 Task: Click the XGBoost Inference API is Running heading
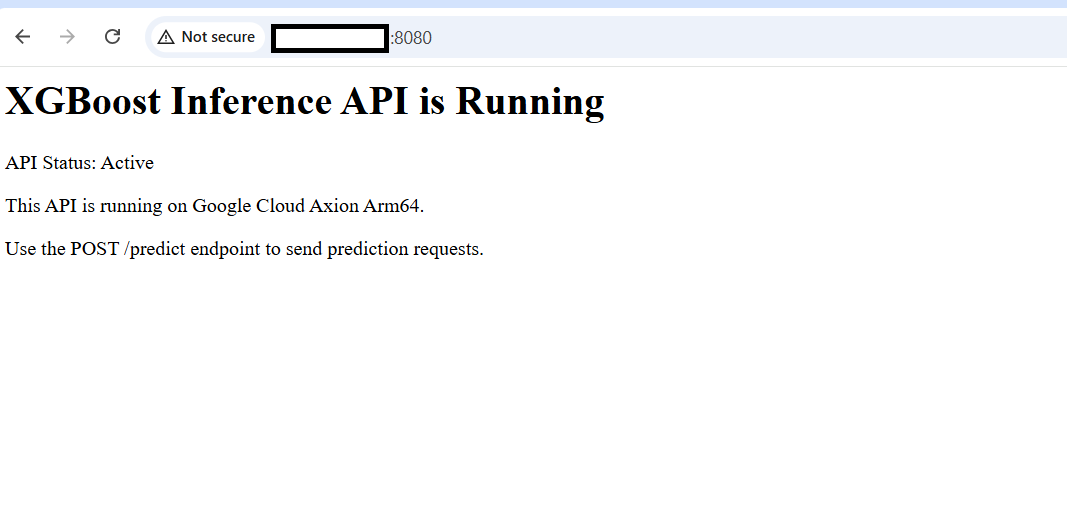[304, 101]
